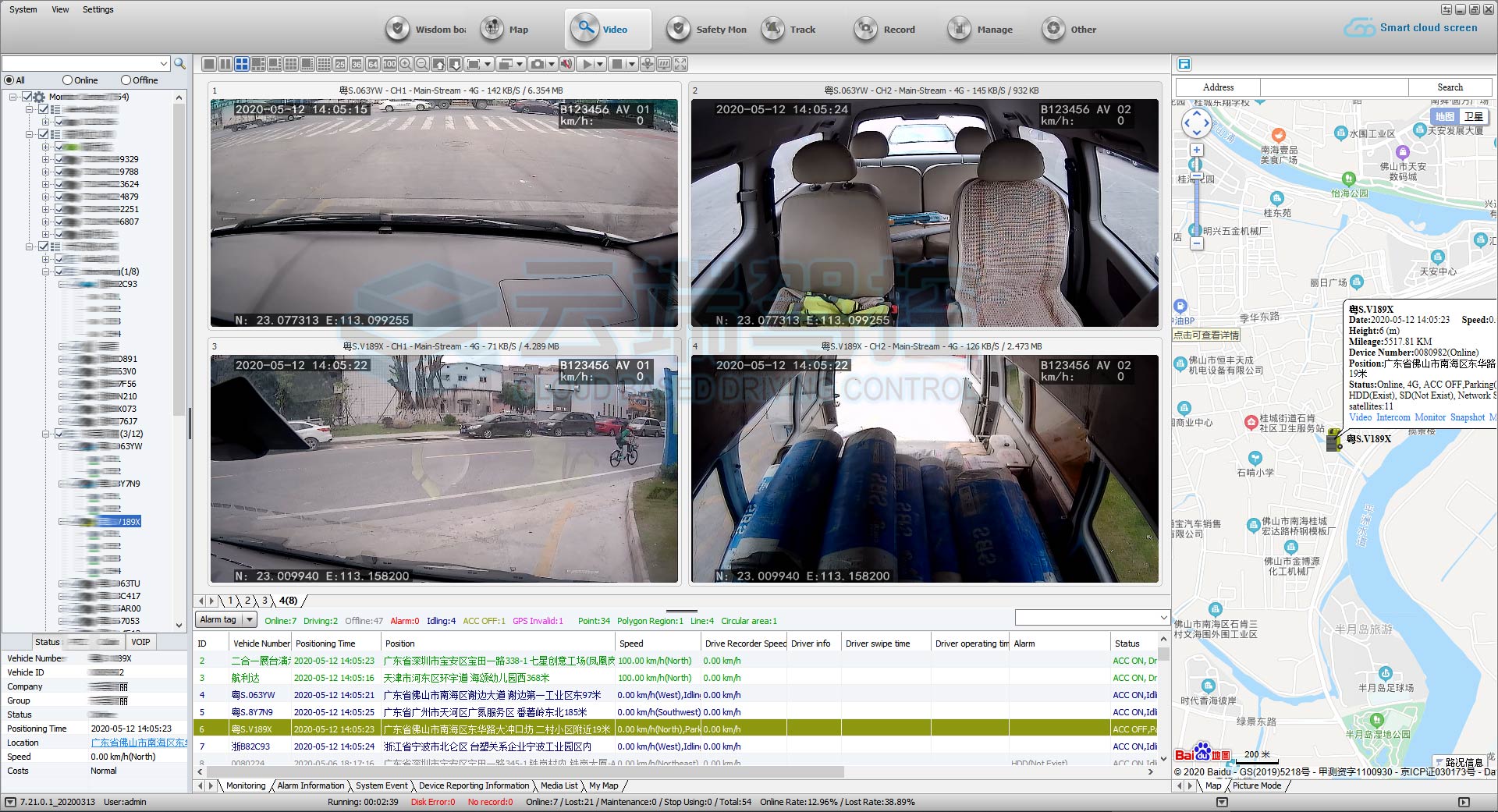The height and width of the screenshot is (812, 1498).
Task: Choose the 36-window layout
Action: pyautogui.click(x=357, y=64)
